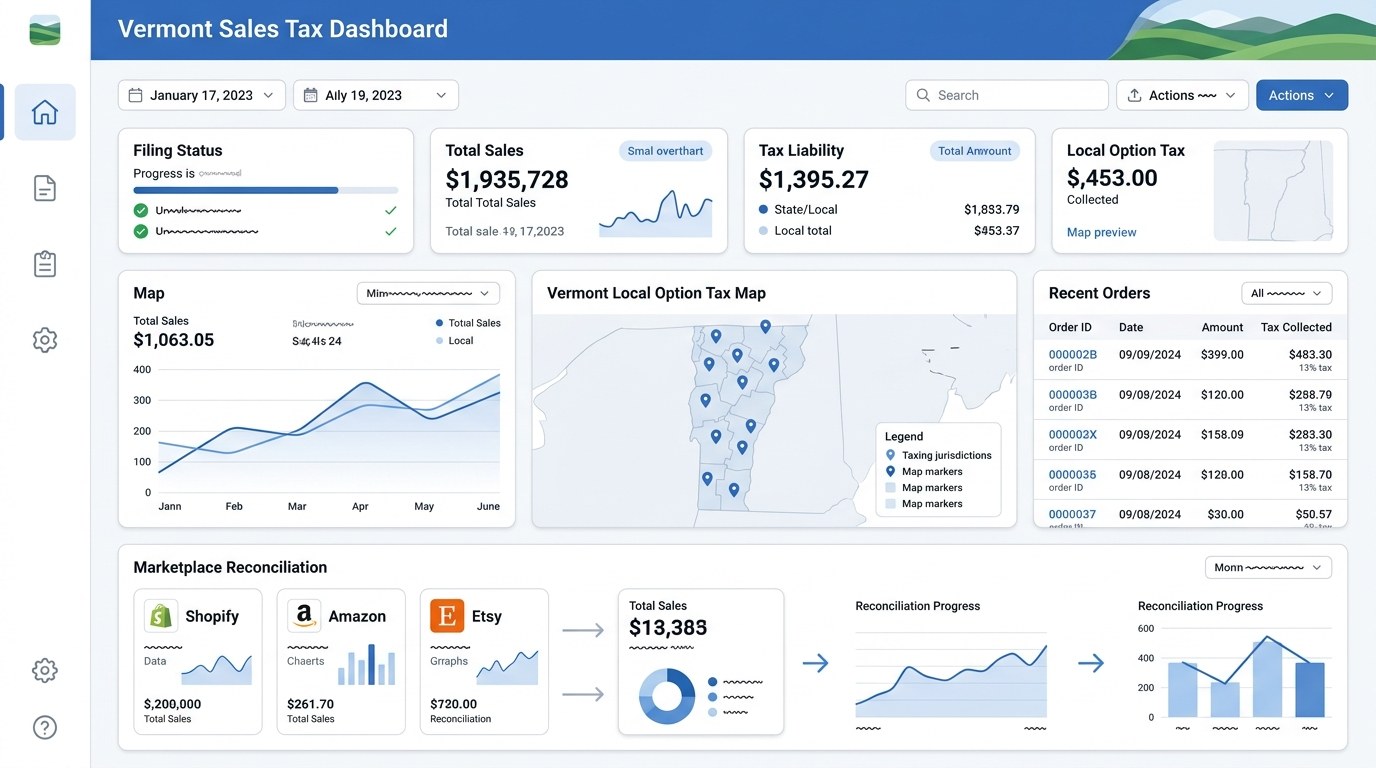This screenshot has height=768, width=1376.
Task: Open order 000003B link
Action: pyautogui.click(x=1073, y=394)
